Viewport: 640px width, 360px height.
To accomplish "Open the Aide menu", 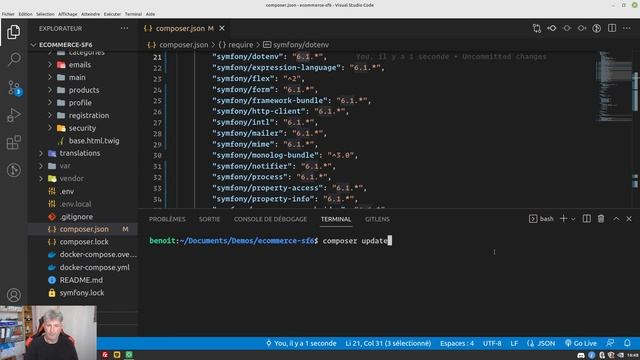I will (x=150, y=14).
